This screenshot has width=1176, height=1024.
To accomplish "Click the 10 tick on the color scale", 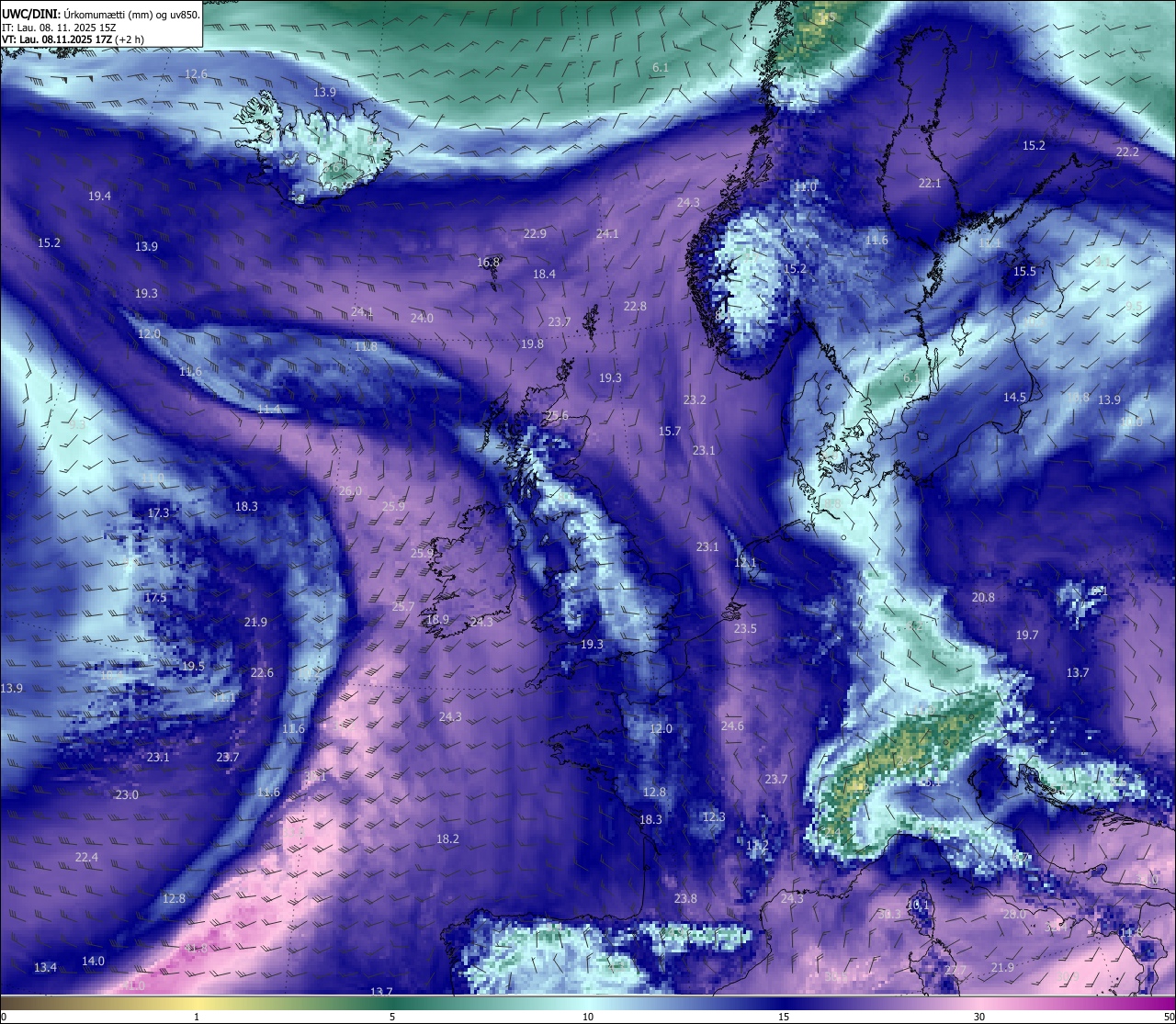I will pyautogui.click(x=588, y=1017).
